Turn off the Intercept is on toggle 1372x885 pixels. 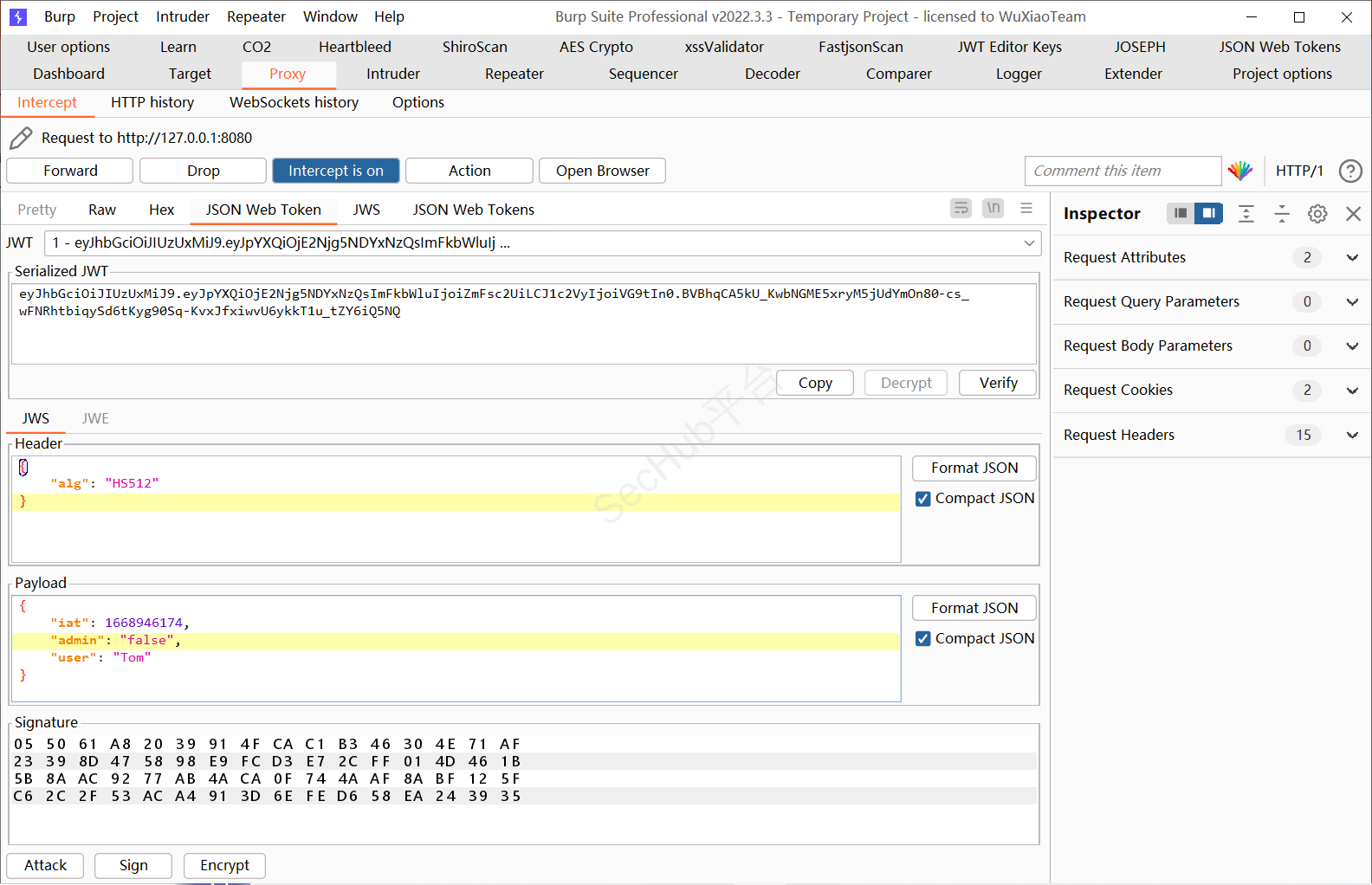tap(335, 171)
